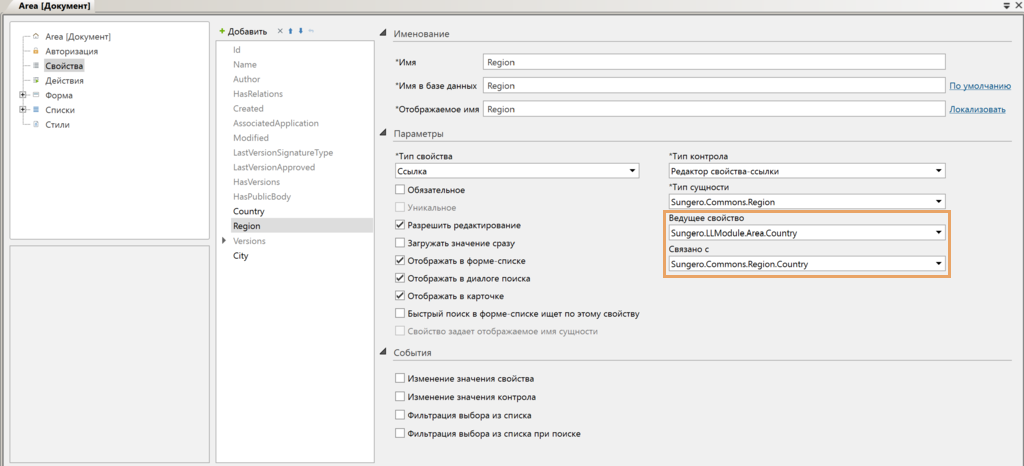Click the Локализовать link
Screen dimensions: 1024x466
coord(978,109)
